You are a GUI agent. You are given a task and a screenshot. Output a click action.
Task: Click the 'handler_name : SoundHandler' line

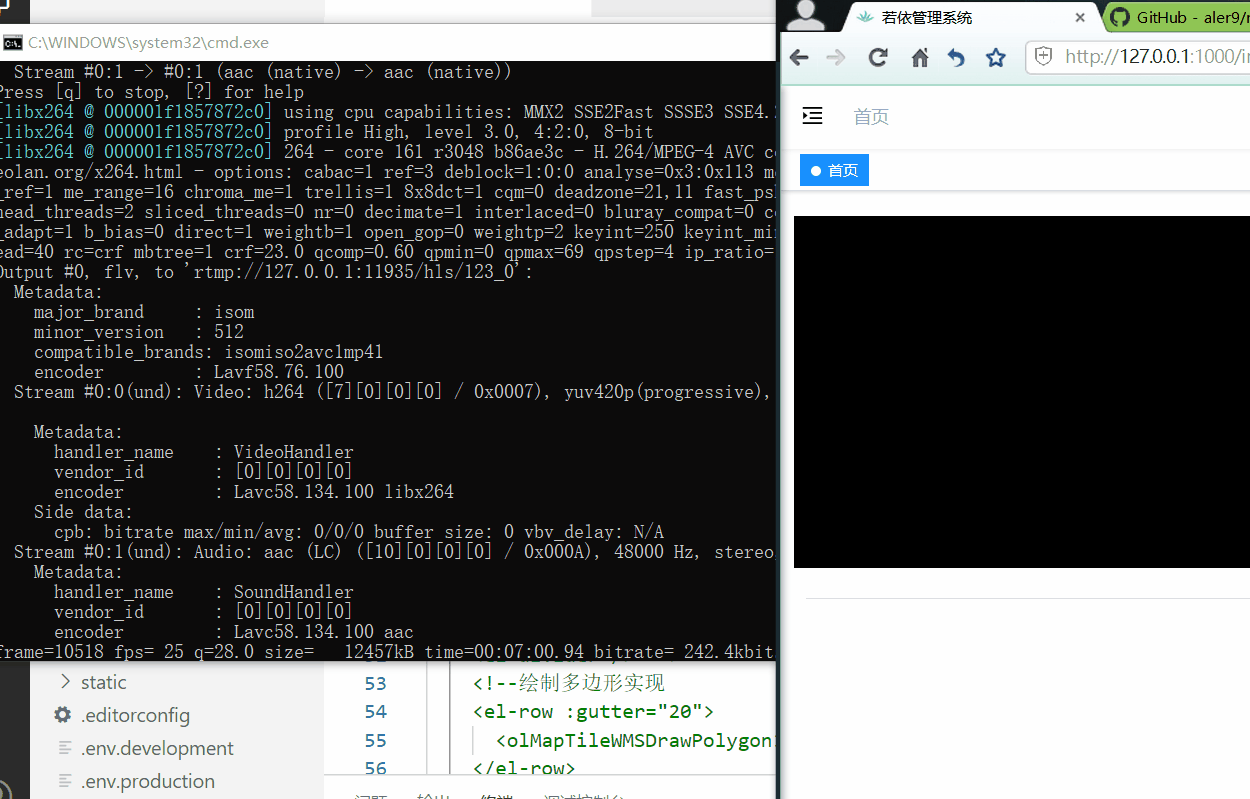(203, 592)
